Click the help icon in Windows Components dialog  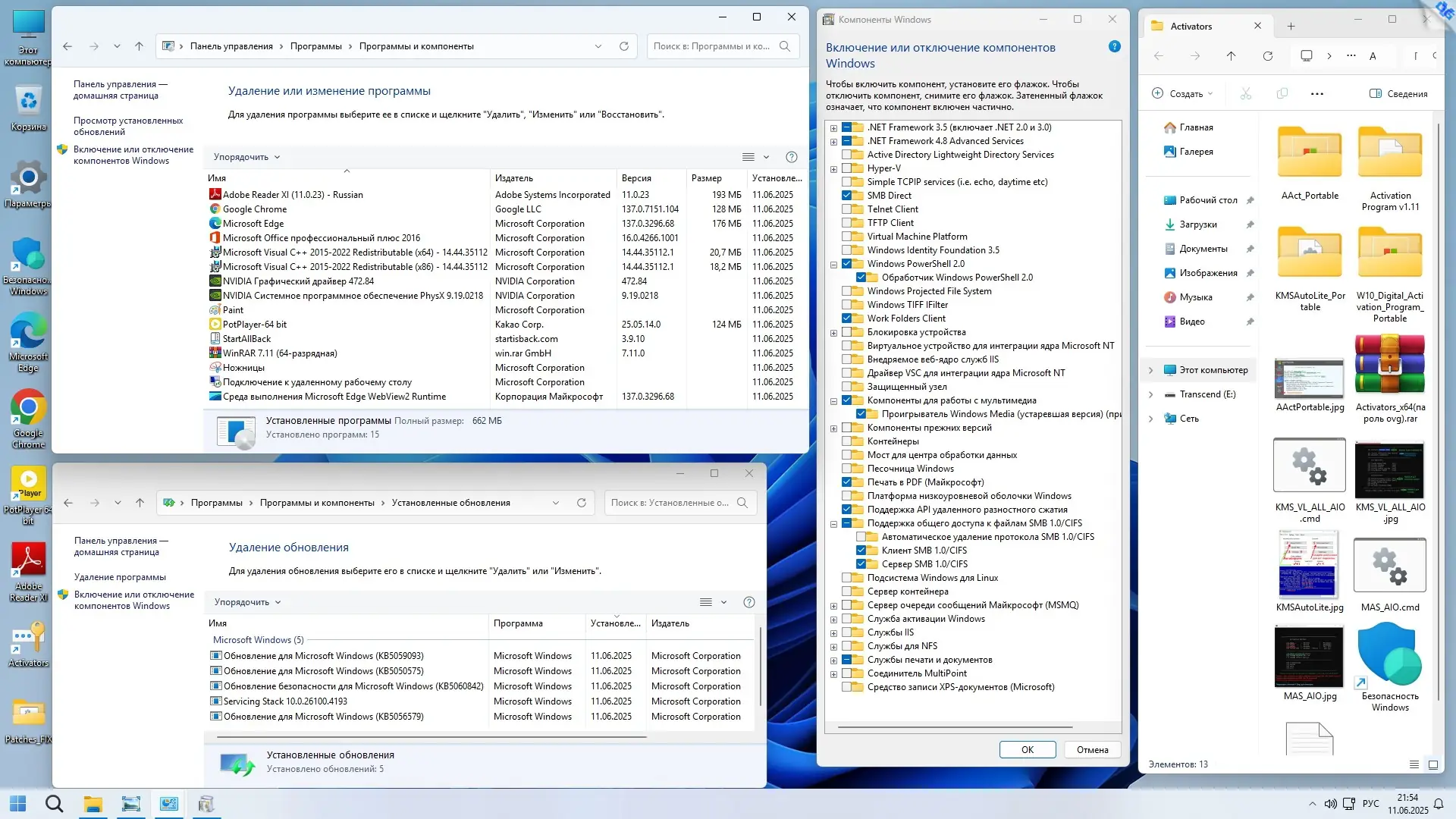click(1114, 47)
